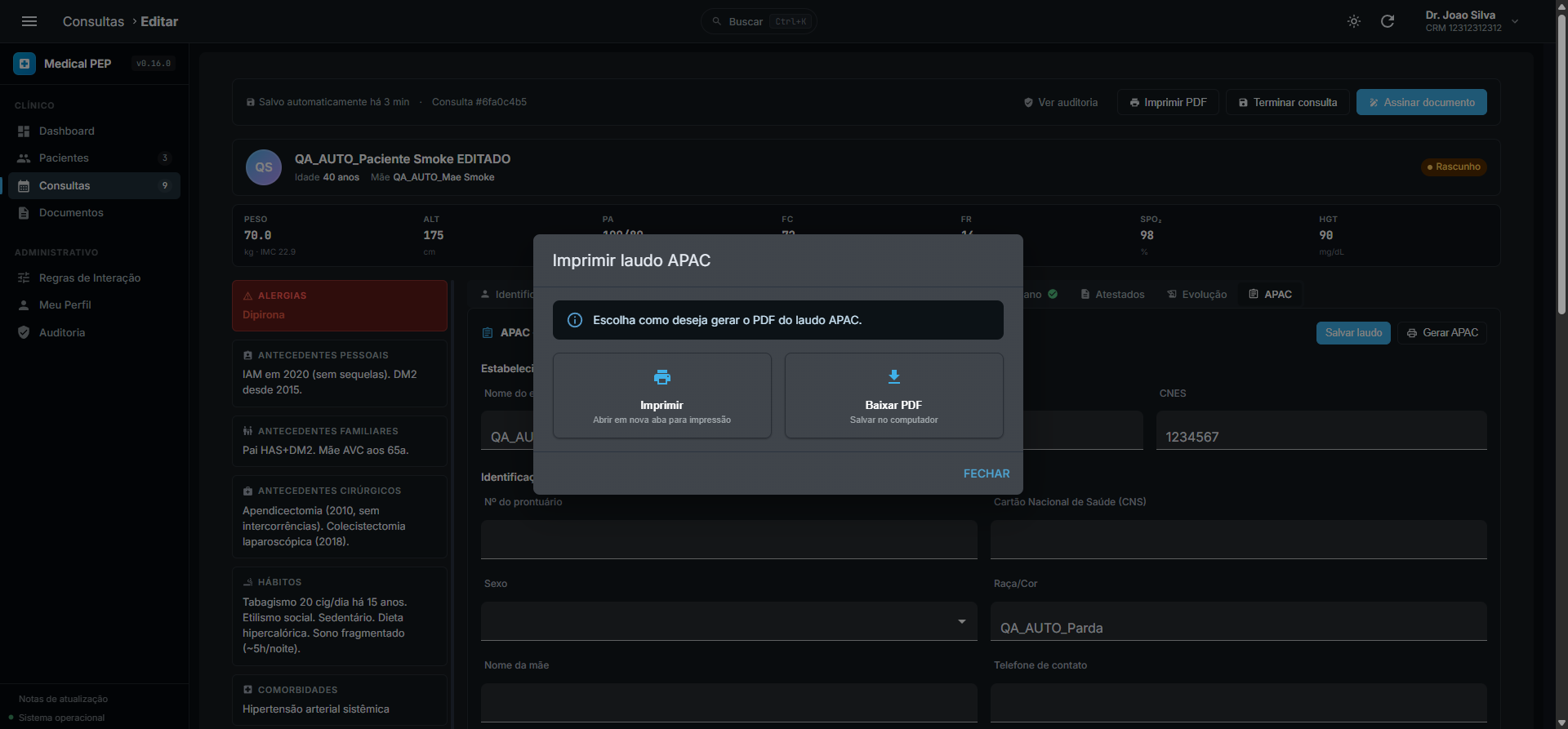Click Notas de atualização link
This screenshot has width=1568, height=729.
[x=63, y=699]
